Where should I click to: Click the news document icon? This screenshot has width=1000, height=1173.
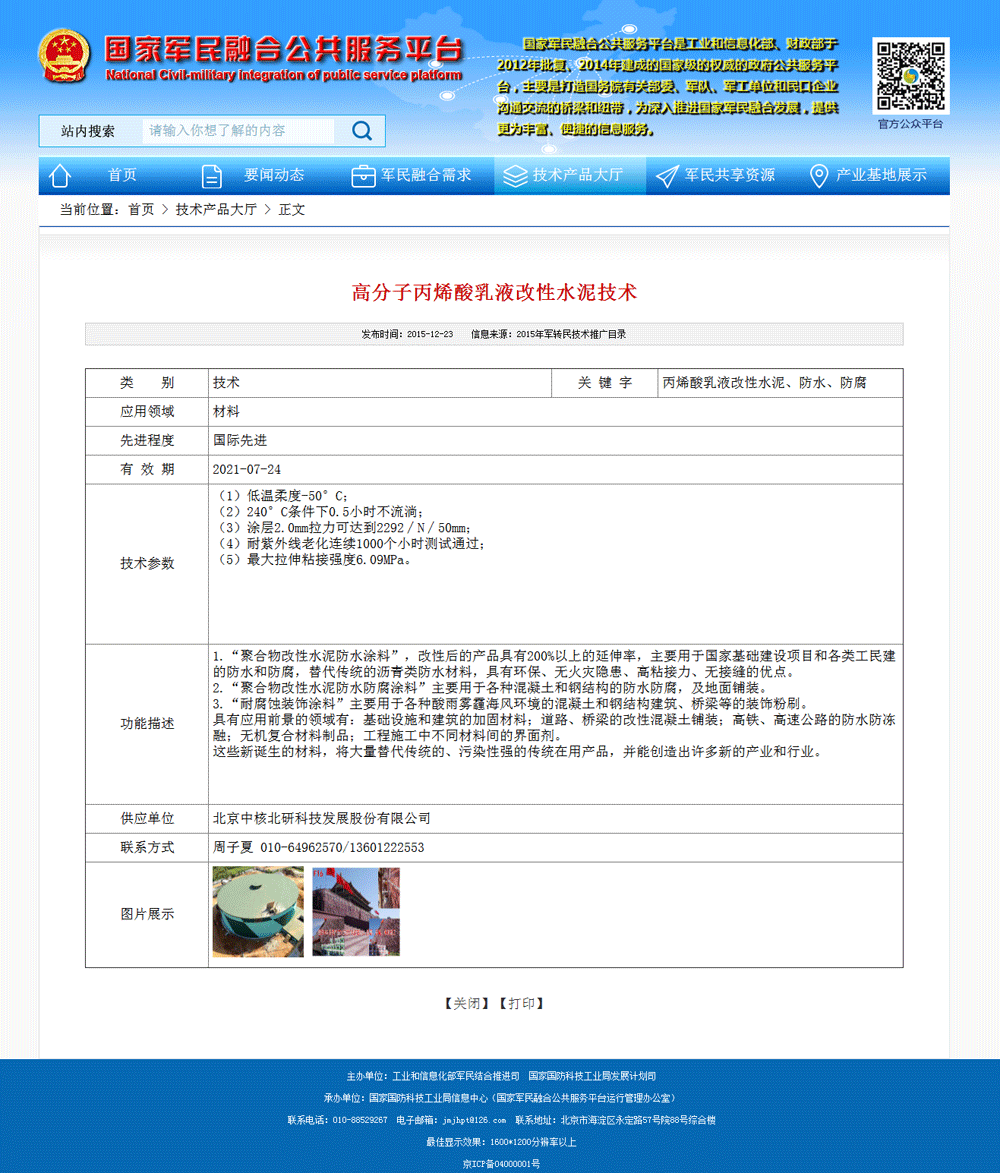point(211,176)
